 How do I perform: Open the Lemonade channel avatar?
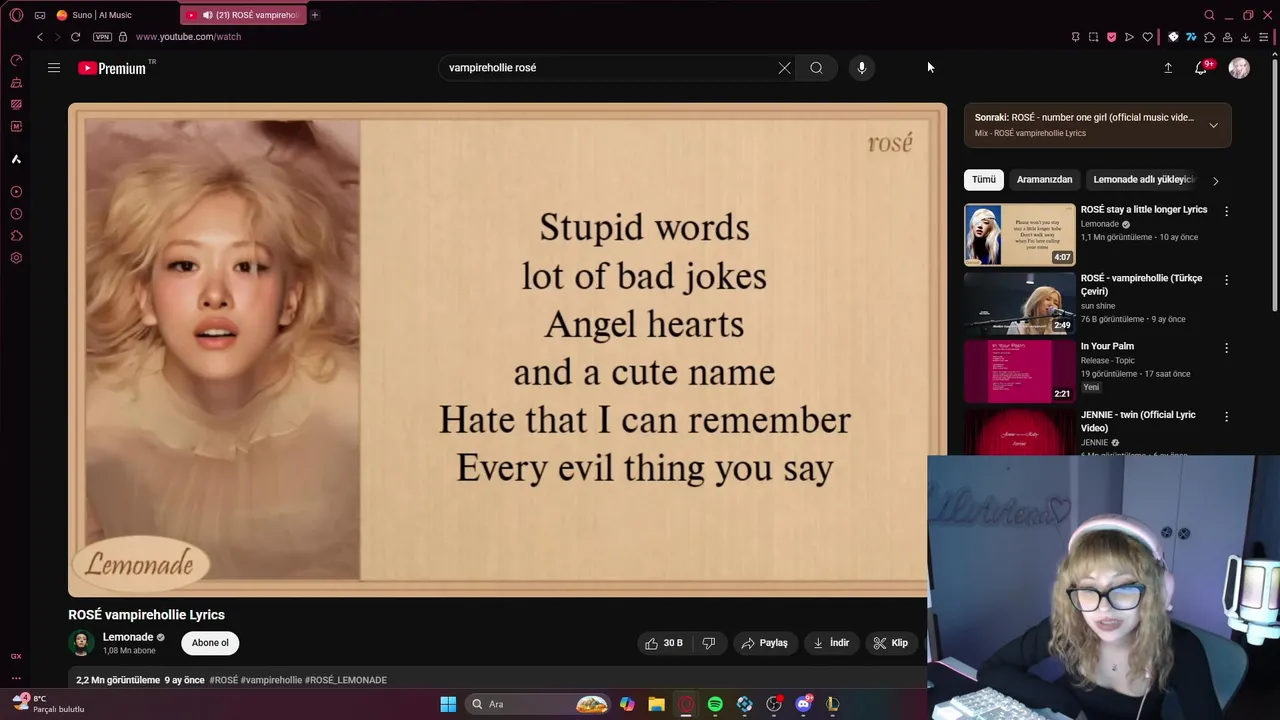click(x=81, y=643)
